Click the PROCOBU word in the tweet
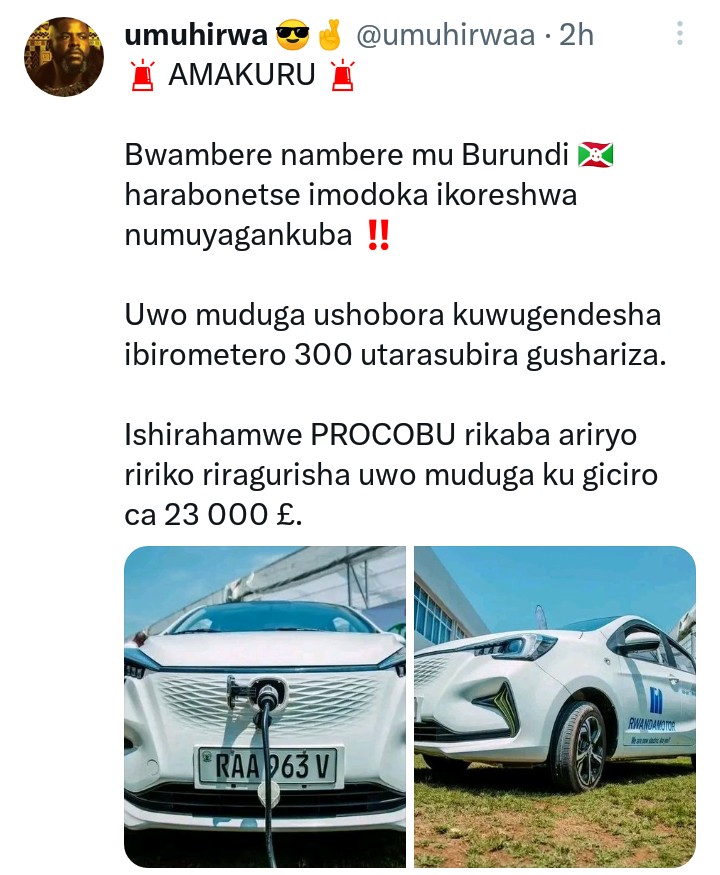The image size is (720, 875). click(x=383, y=435)
